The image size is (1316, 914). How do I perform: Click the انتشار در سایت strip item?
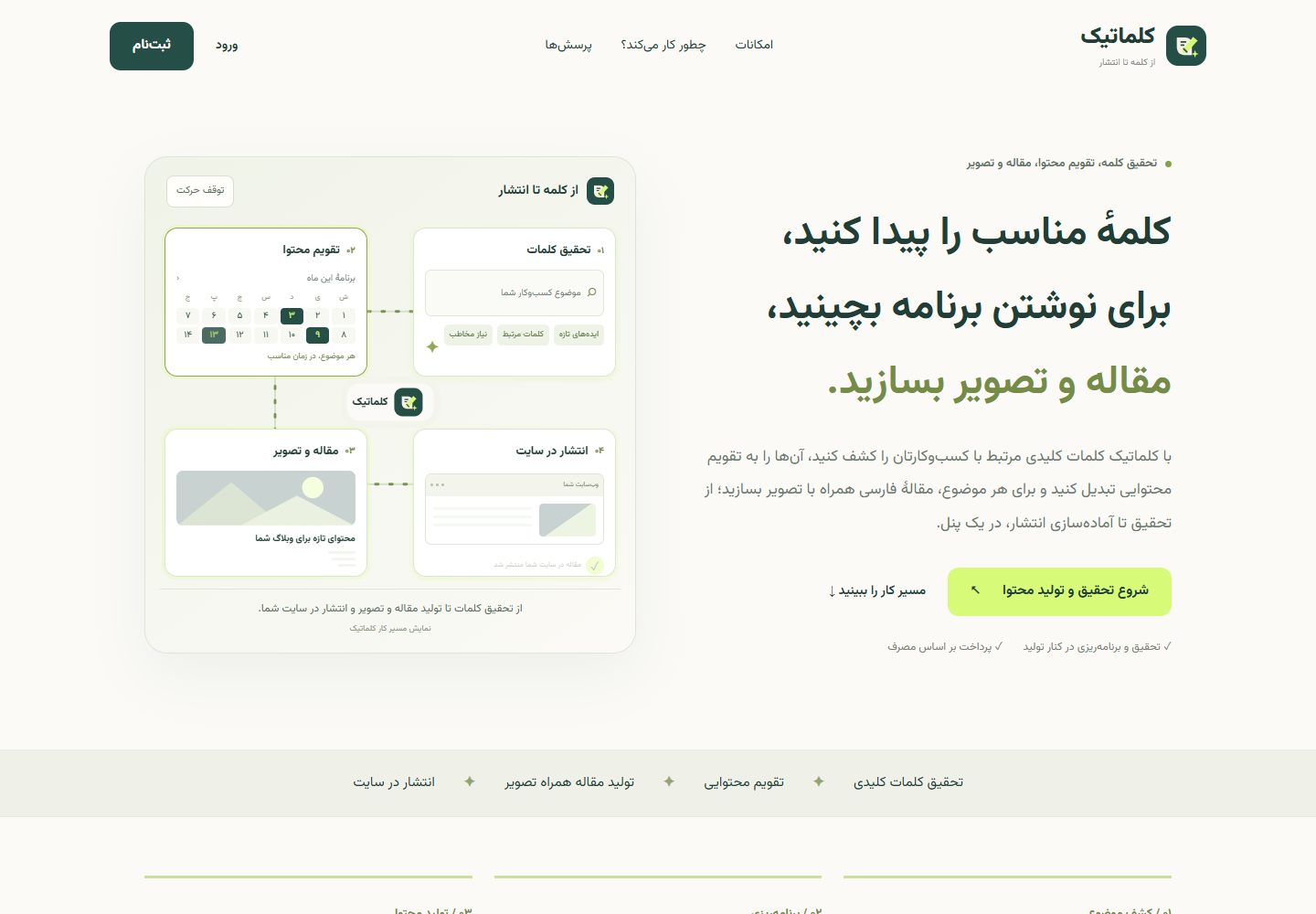coord(394,782)
